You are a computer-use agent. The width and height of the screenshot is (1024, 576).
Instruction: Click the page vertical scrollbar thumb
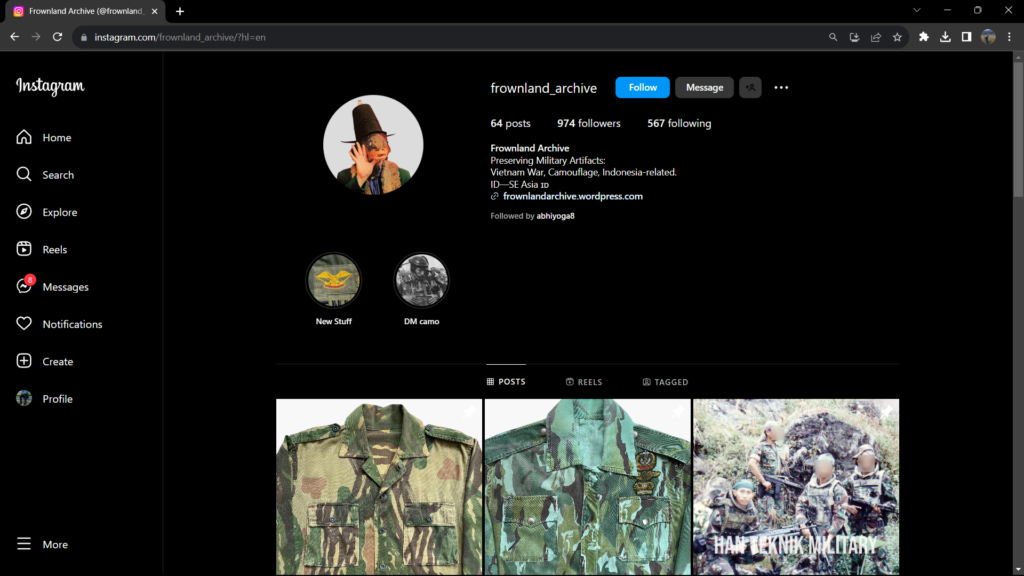point(1018,129)
